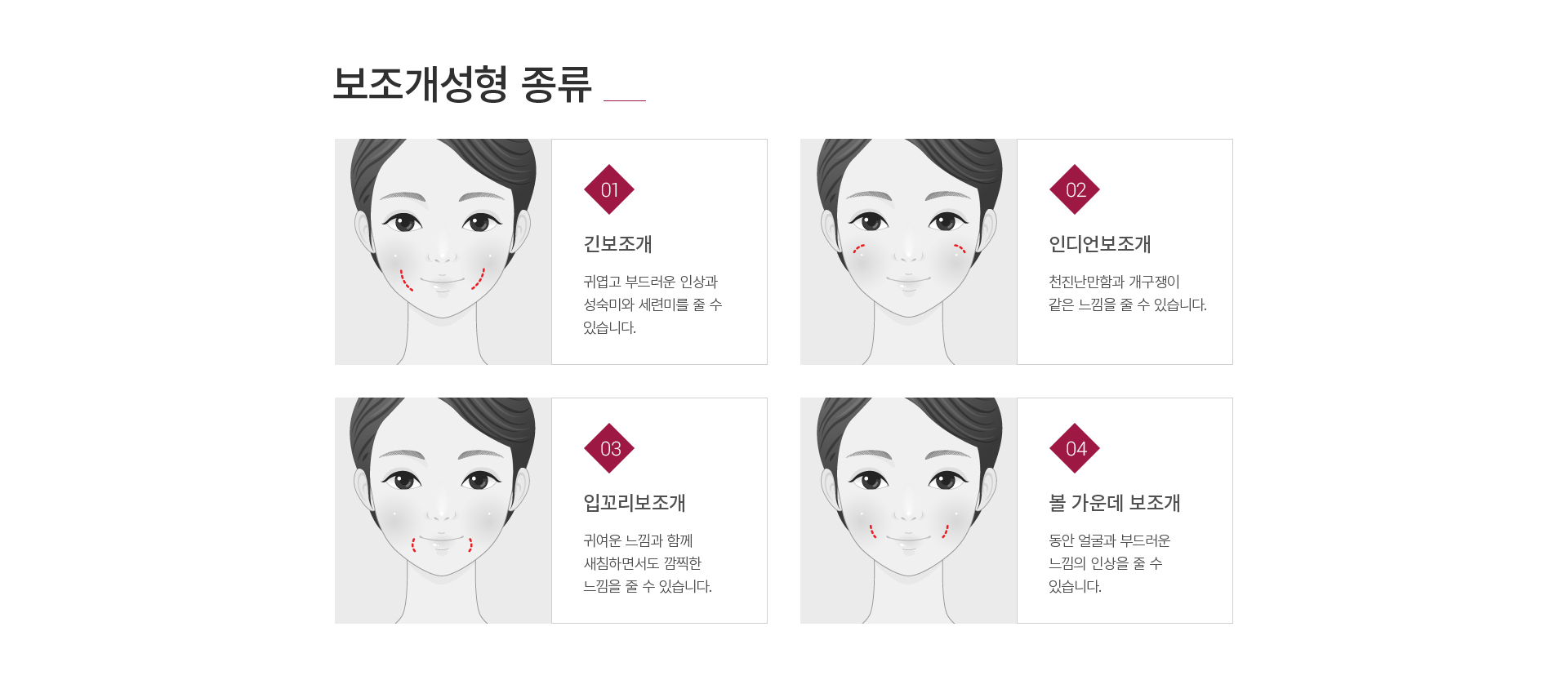The height and width of the screenshot is (689, 1568).
Task: Select the 입꼬리보조개 title
Action: [x=635, y=503]
